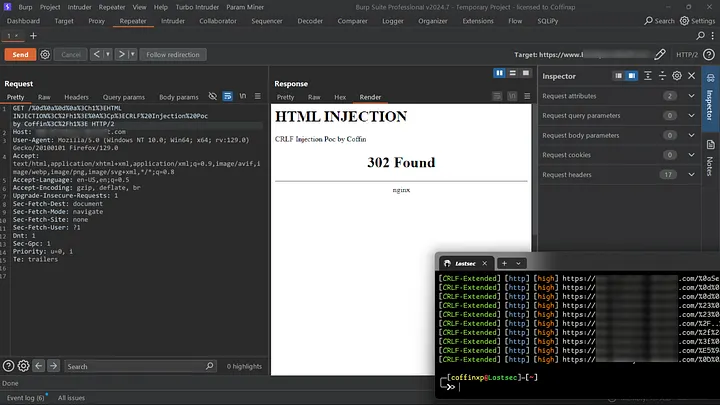The width and height of the screenshot is (720, 405).
Task: Select request Body params tab
Action: 179,97
